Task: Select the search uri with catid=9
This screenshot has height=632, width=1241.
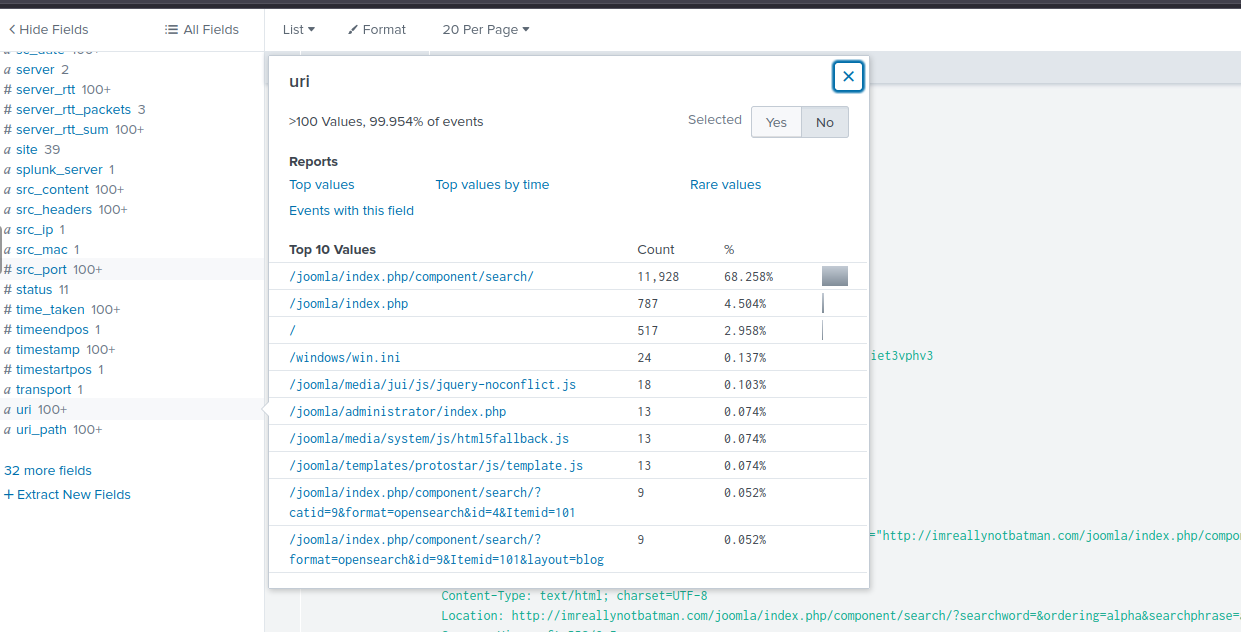Action: pos(432,502)
